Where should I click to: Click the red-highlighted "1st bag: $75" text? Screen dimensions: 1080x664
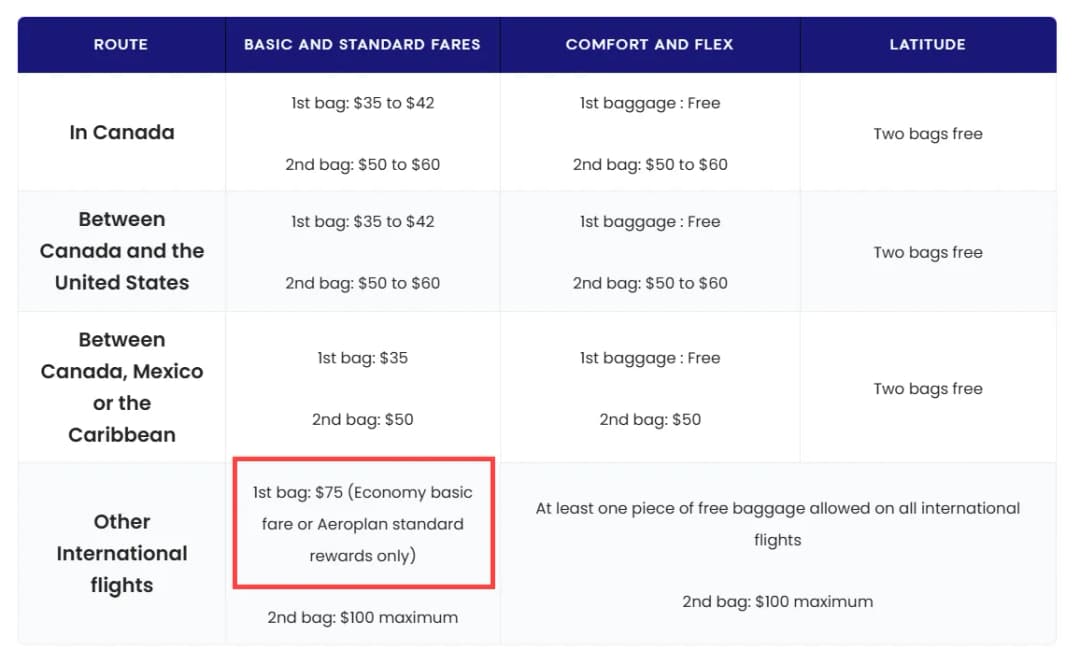[362, 523]
